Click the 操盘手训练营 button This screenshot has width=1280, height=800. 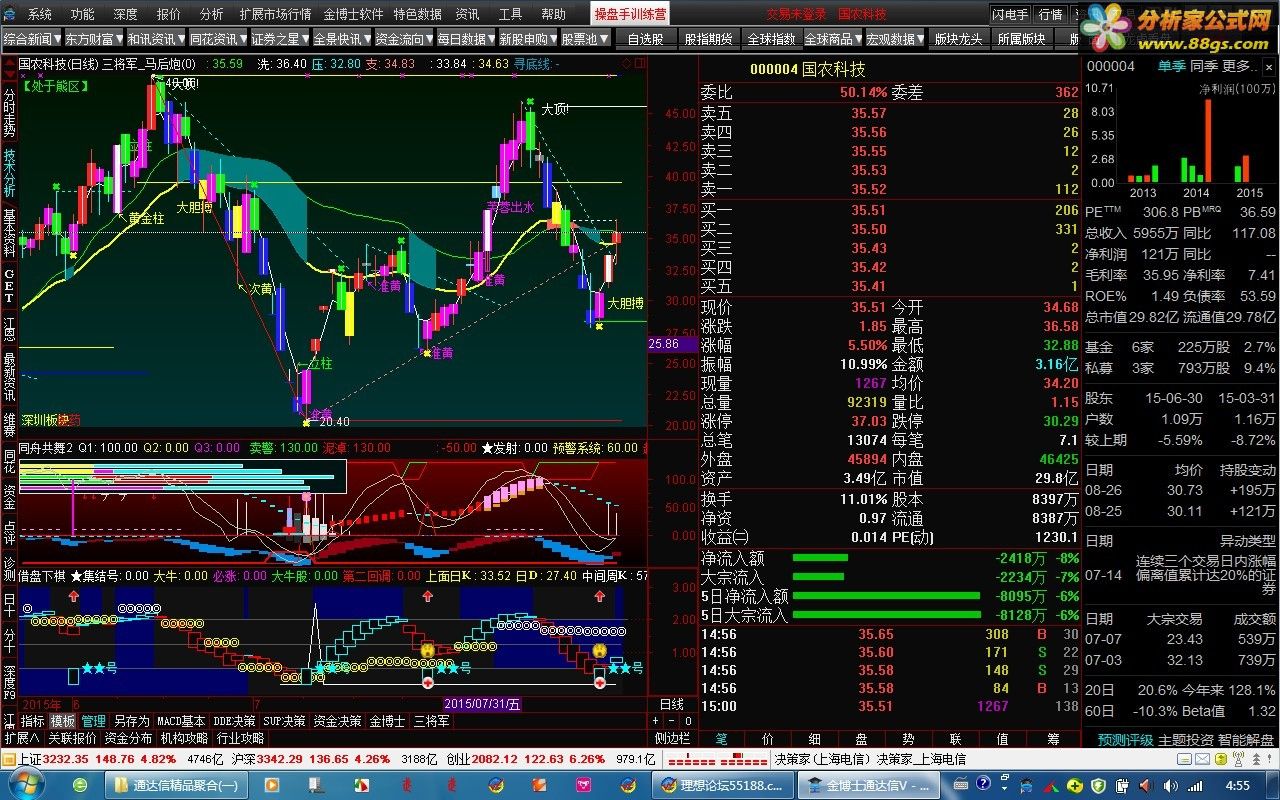tap(630, 14)
